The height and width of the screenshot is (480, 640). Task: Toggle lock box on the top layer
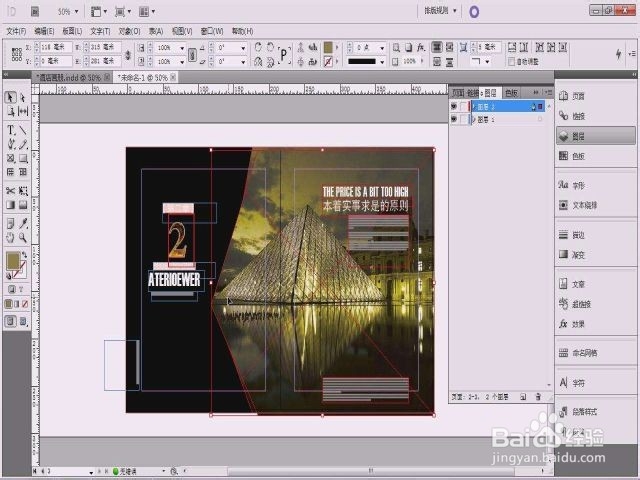463,107
